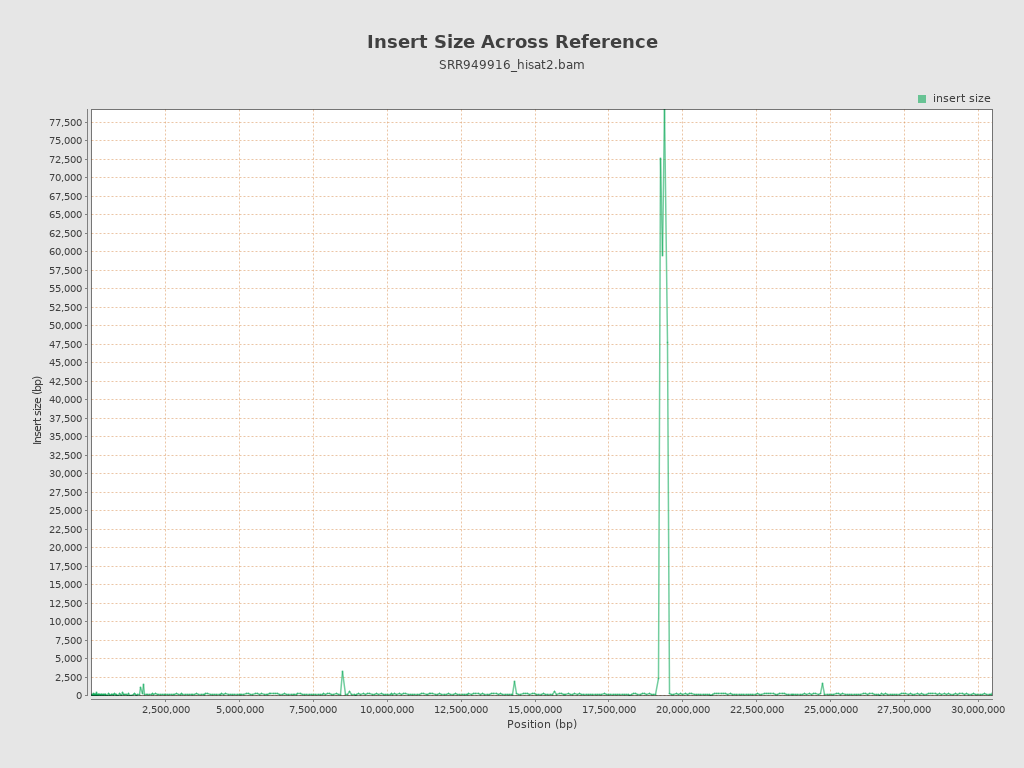
Task: Click the 'Position (bp)' axis label
Action: pyautogui.click(x=542, y=724)
